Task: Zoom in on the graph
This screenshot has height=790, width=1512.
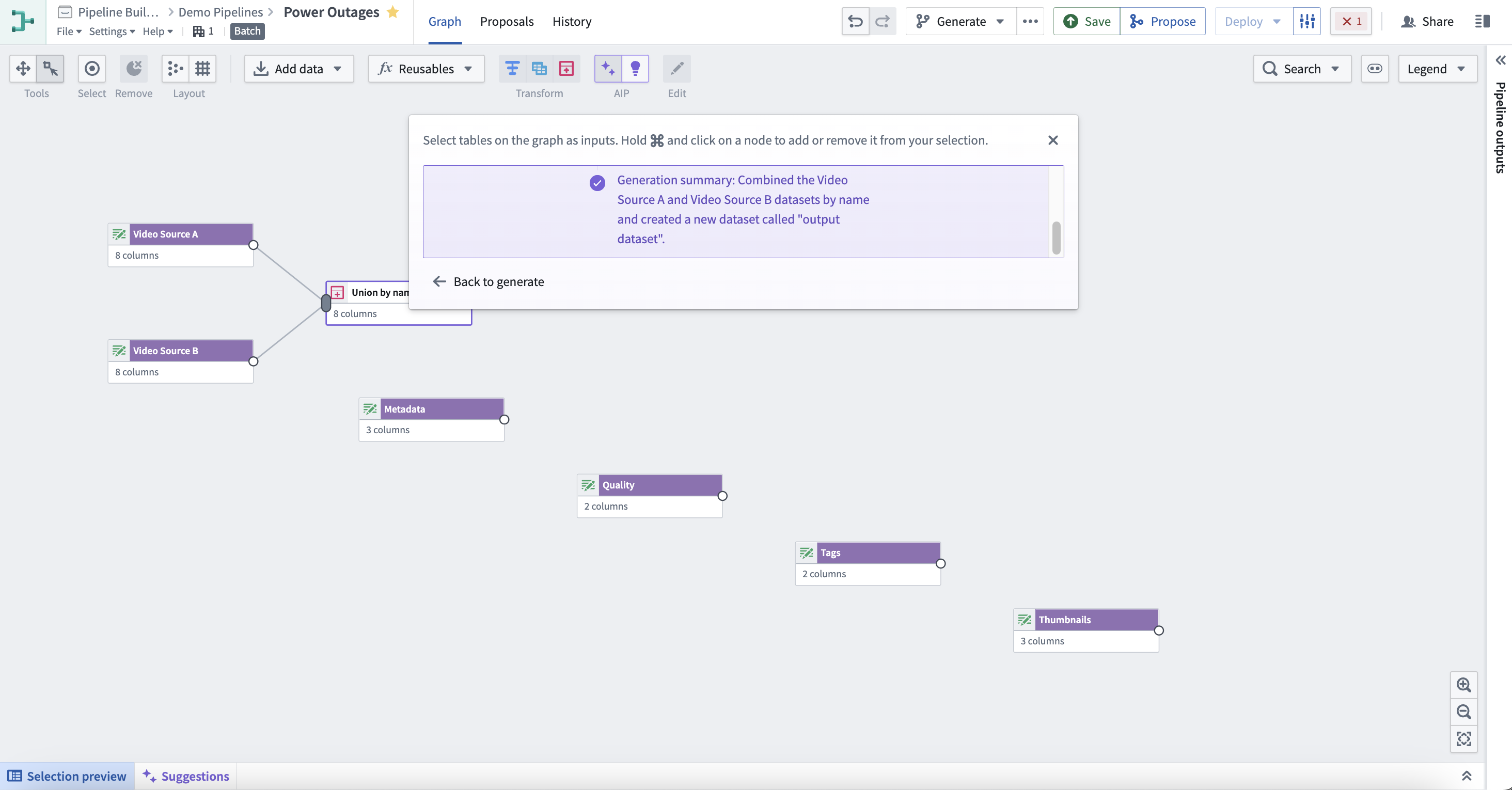Action: click(x=1464, y=685)
